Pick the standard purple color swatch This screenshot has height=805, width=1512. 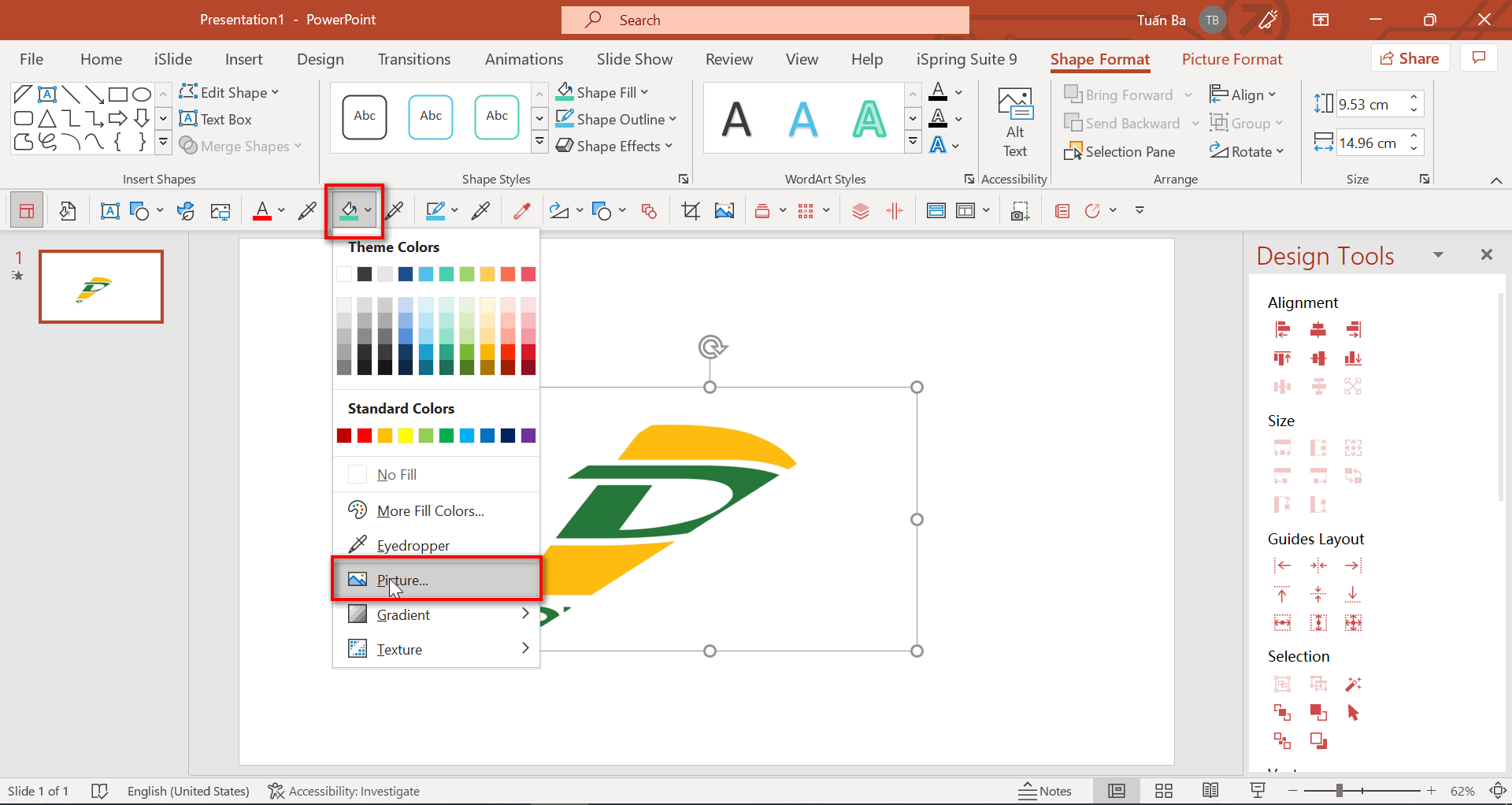[528, 436]
